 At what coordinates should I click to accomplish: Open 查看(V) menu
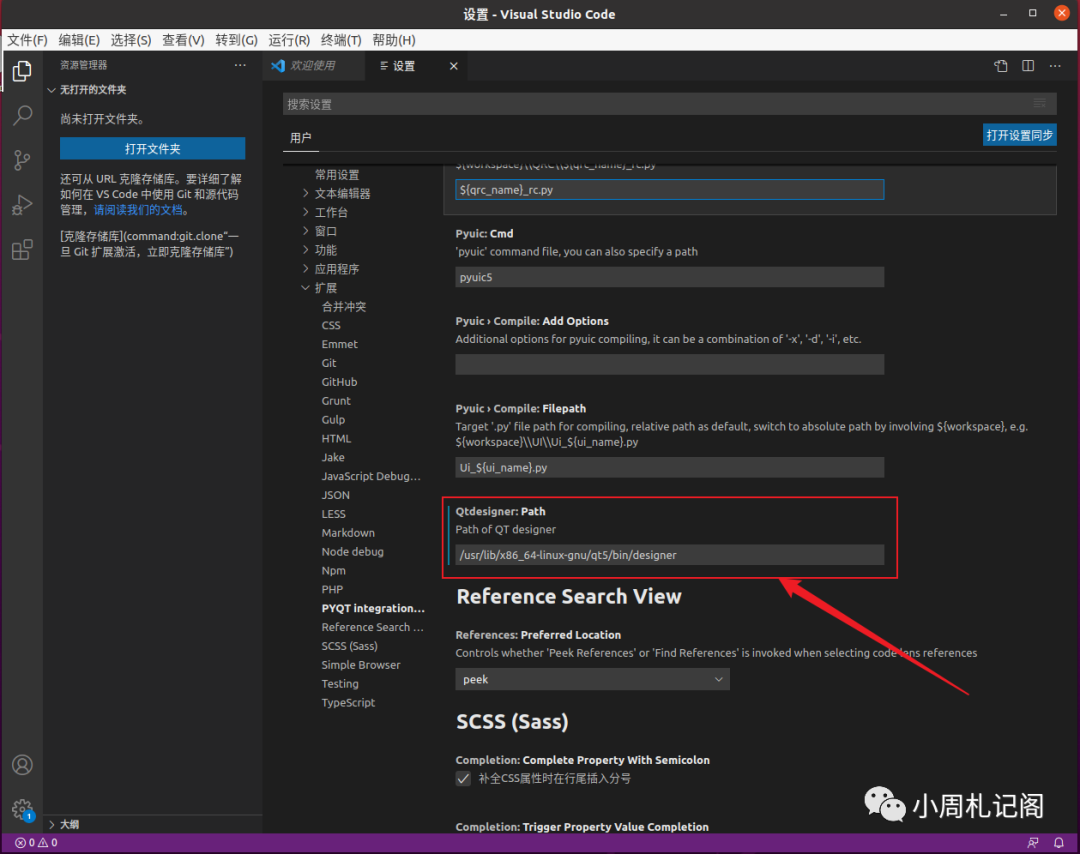(183, 40)
